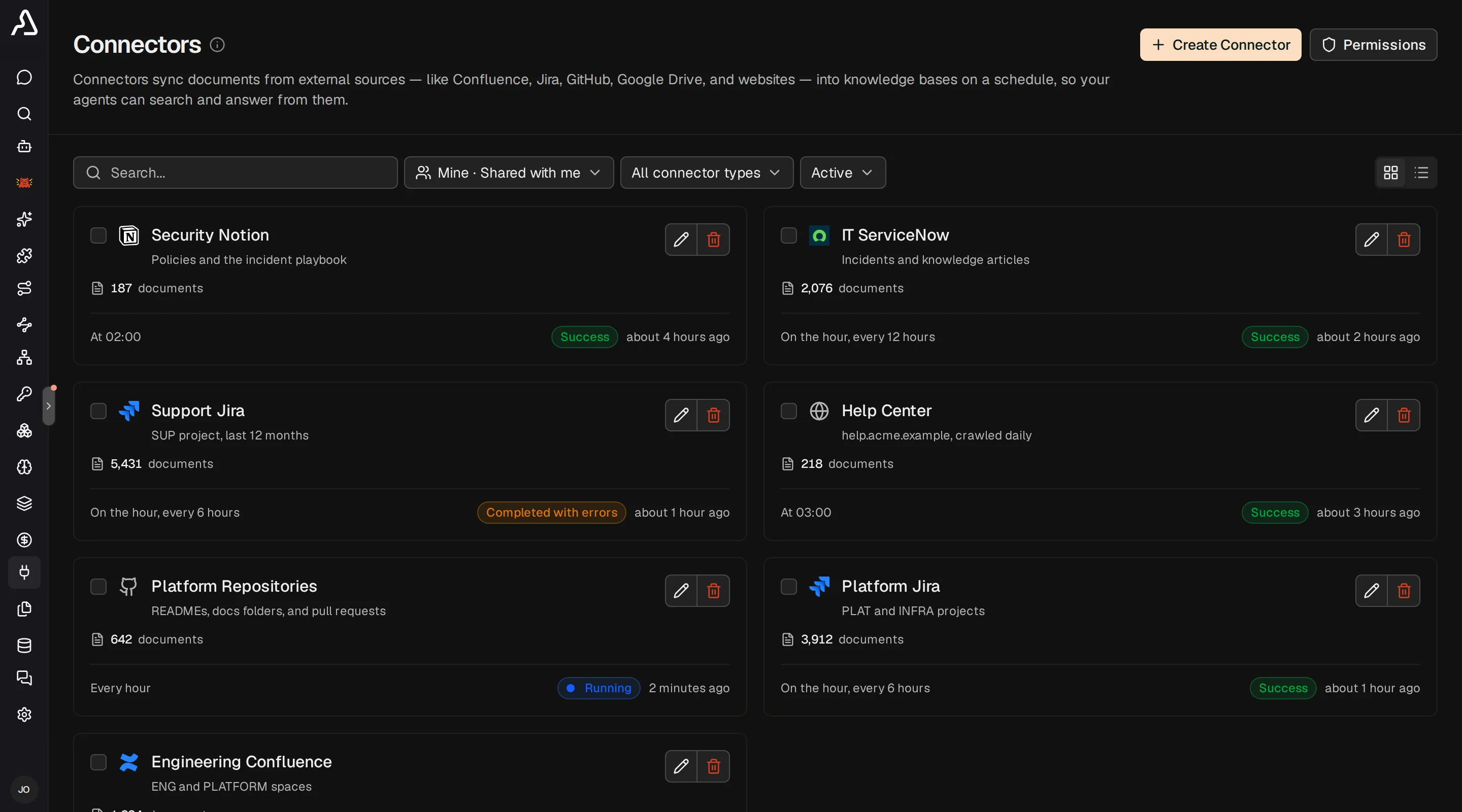This screenshot has width=1462, height=812.
Task: Open the Engineering Confluence connector title
Action: pos(241,761)
